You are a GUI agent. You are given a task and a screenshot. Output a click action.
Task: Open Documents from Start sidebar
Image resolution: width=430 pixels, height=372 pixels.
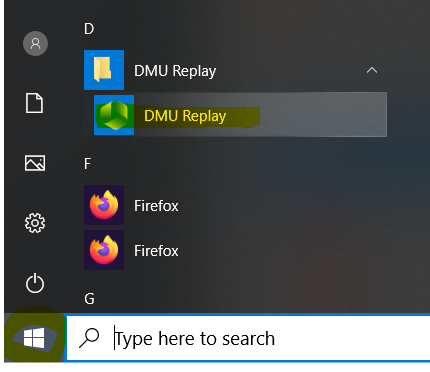point(35,103)
